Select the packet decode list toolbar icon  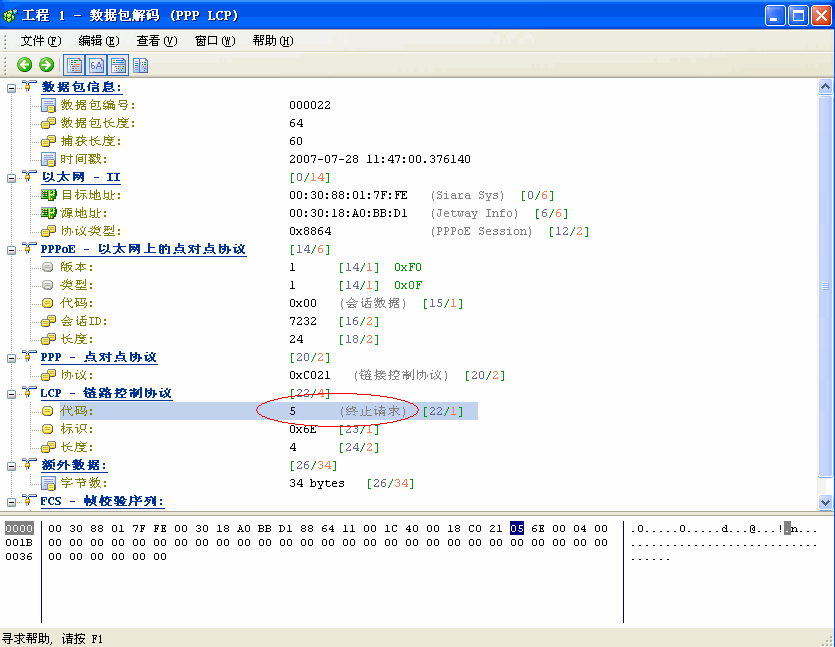pyautogui.click(x=74, y=64)
